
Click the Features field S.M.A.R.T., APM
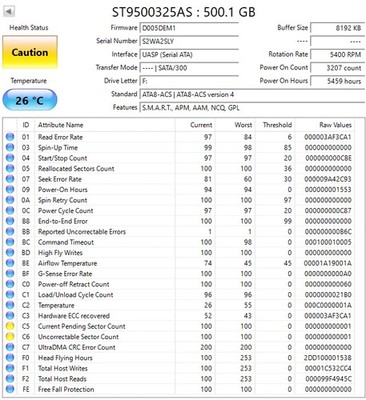pyautogui.click(x=252, y=108)
